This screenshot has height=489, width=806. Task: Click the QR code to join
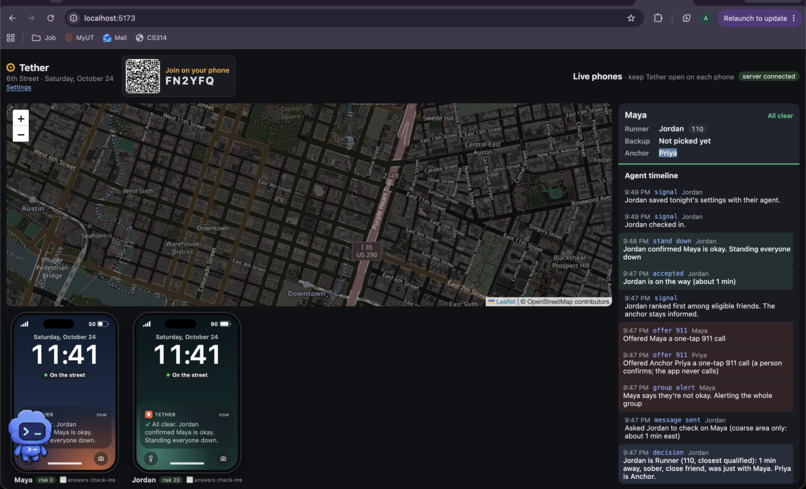[142, 76]
